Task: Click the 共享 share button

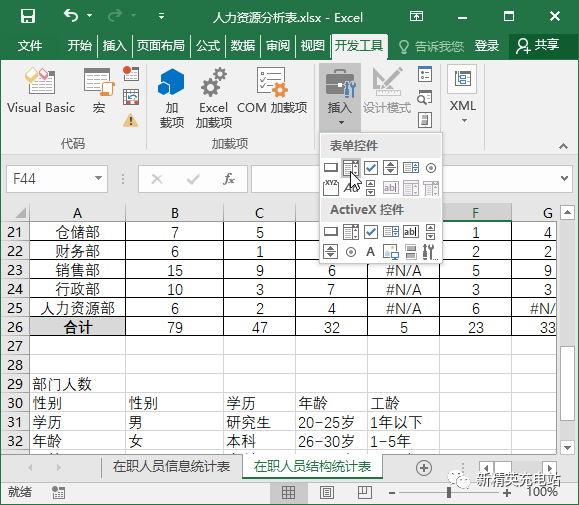Action: (537, 46)
